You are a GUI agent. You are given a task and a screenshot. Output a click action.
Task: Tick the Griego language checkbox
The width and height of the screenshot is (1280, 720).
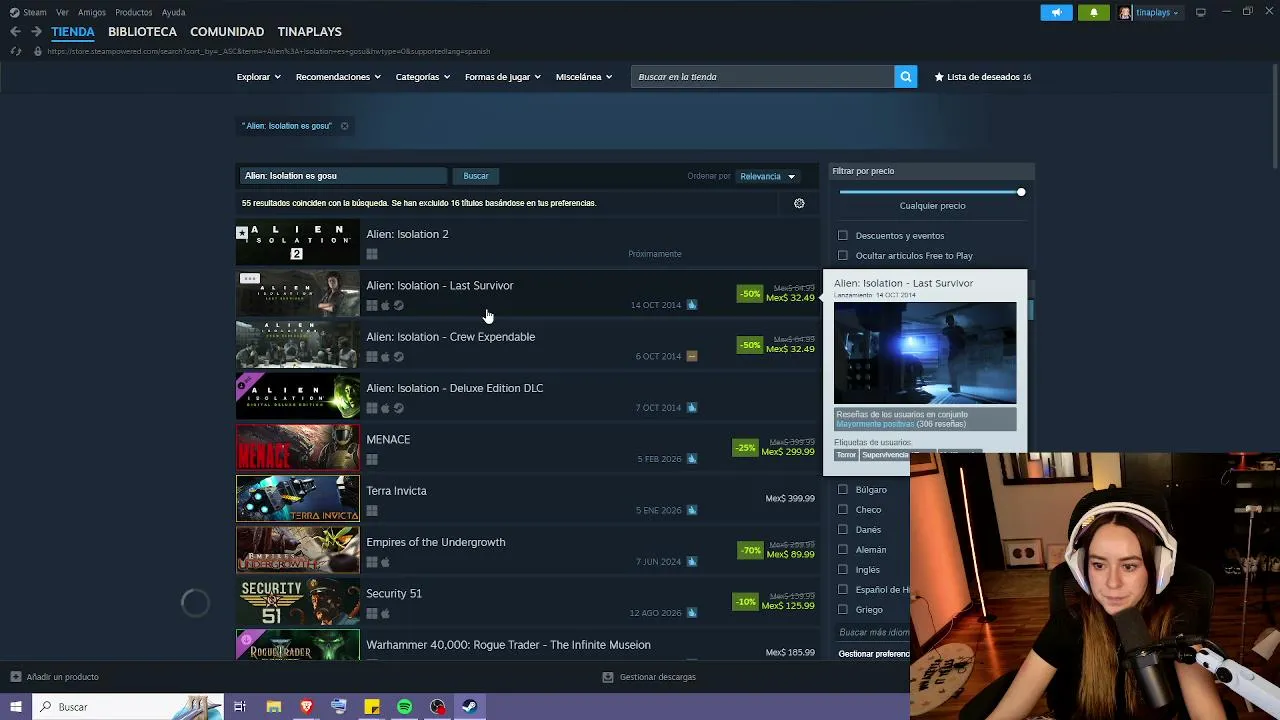pyautogui.click(x=843, y=610)
